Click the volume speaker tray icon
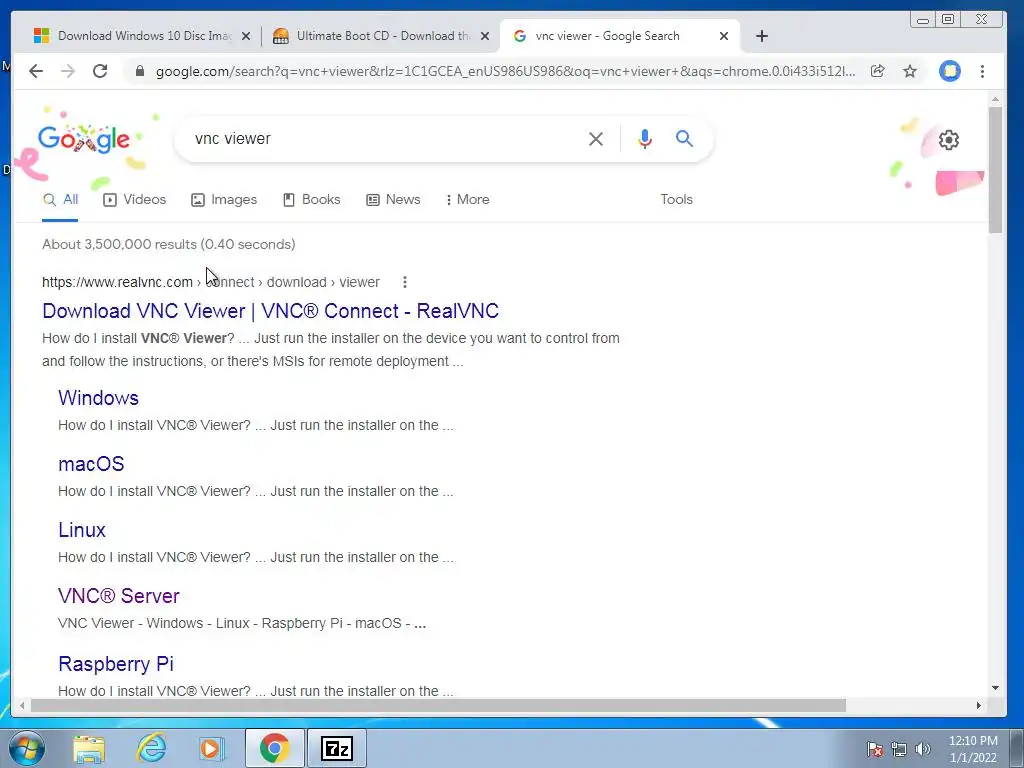The width and height of the screenshot is (1024, 768). (x=923, y=749)
